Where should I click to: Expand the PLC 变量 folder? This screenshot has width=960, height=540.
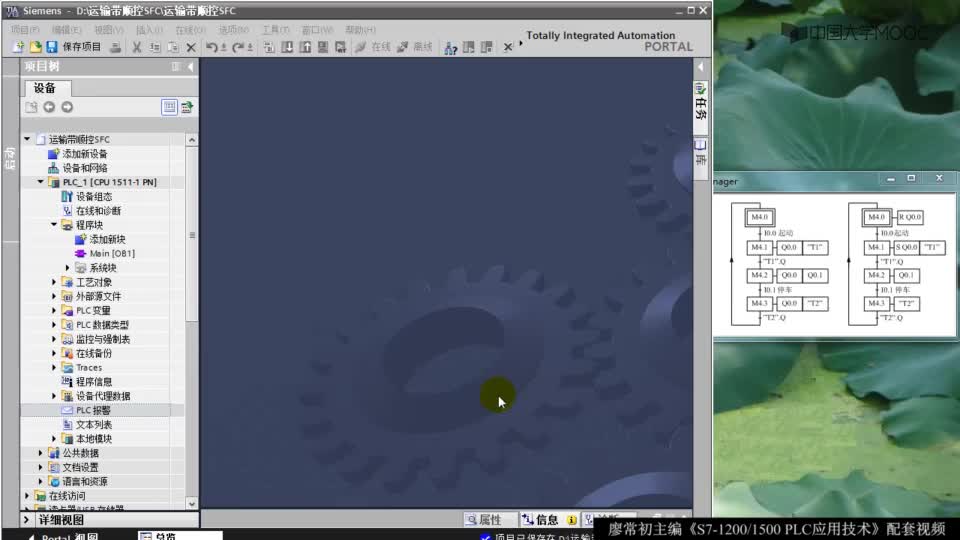click(x=54, y=310)
